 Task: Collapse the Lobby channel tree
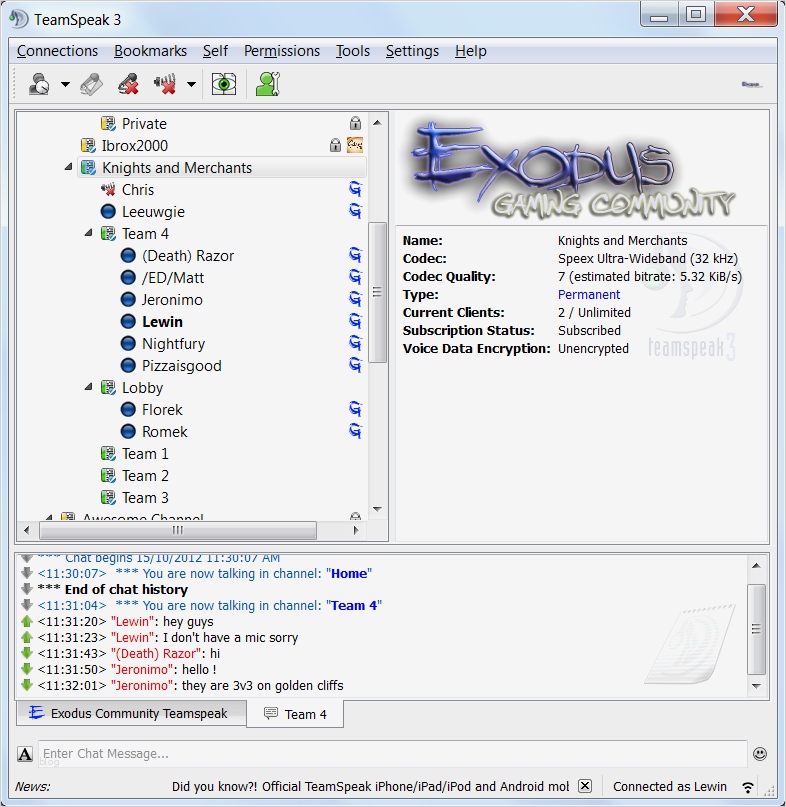[x=89, y=387]
